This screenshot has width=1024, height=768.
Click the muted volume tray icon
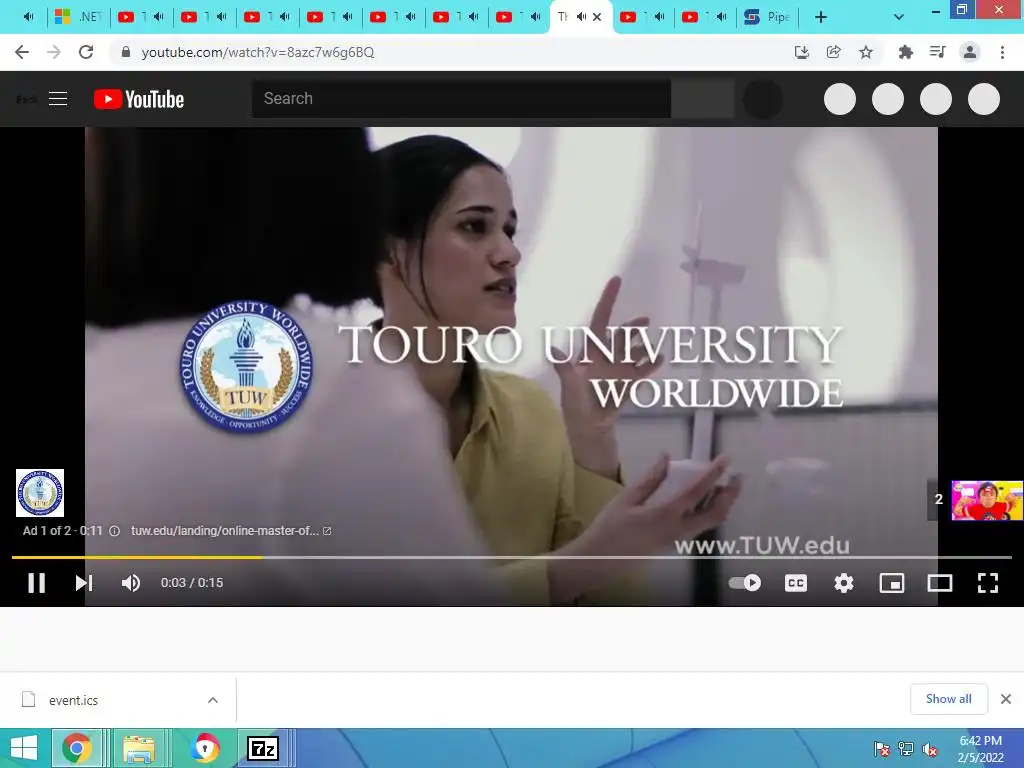[930, 749]
